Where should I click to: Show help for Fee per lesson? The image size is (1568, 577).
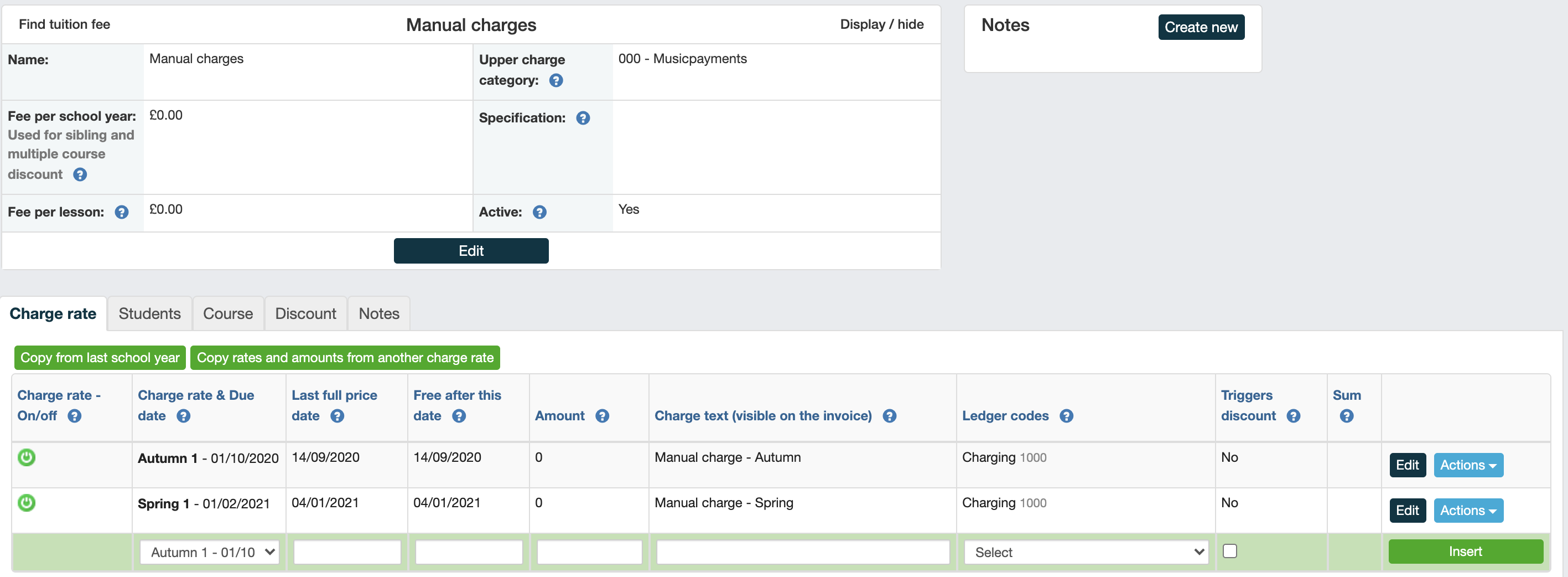[122, 212]
